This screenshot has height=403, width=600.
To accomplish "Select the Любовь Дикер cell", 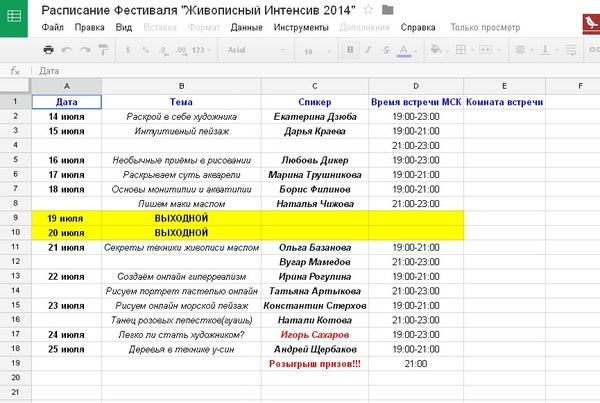I will coord(315,160).
